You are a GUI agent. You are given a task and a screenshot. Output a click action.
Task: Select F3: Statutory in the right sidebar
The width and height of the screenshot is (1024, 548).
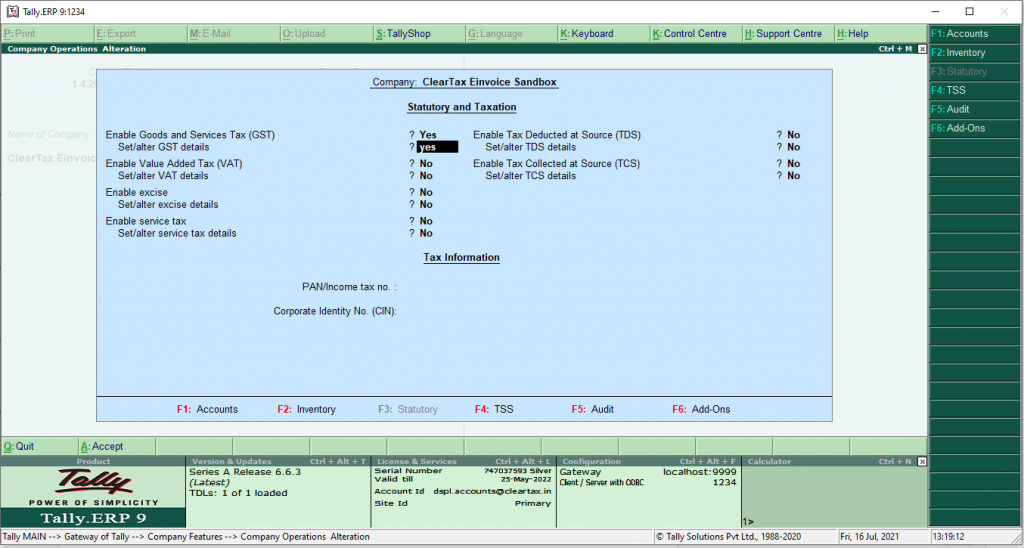(x=976, y=72)
